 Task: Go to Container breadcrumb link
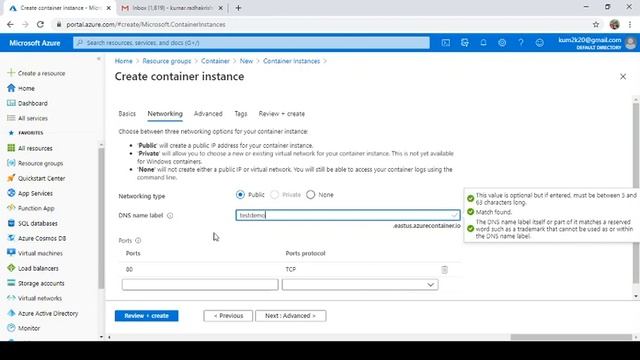tap(215, 61)
